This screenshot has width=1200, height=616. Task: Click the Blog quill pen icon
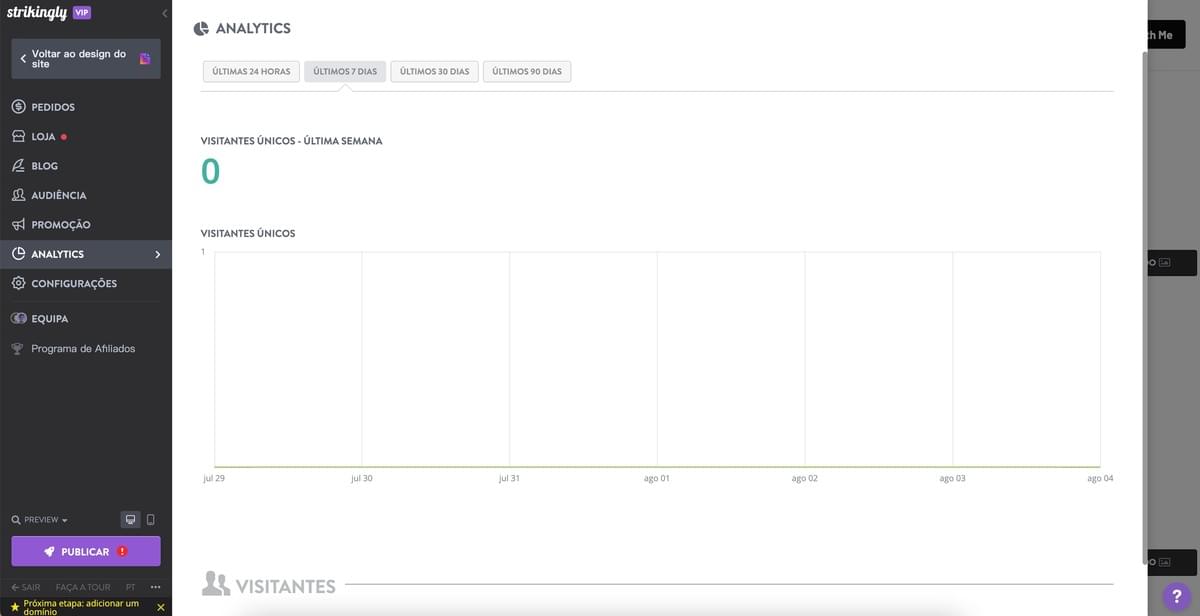pyautogui.click(x=18, y=166)
